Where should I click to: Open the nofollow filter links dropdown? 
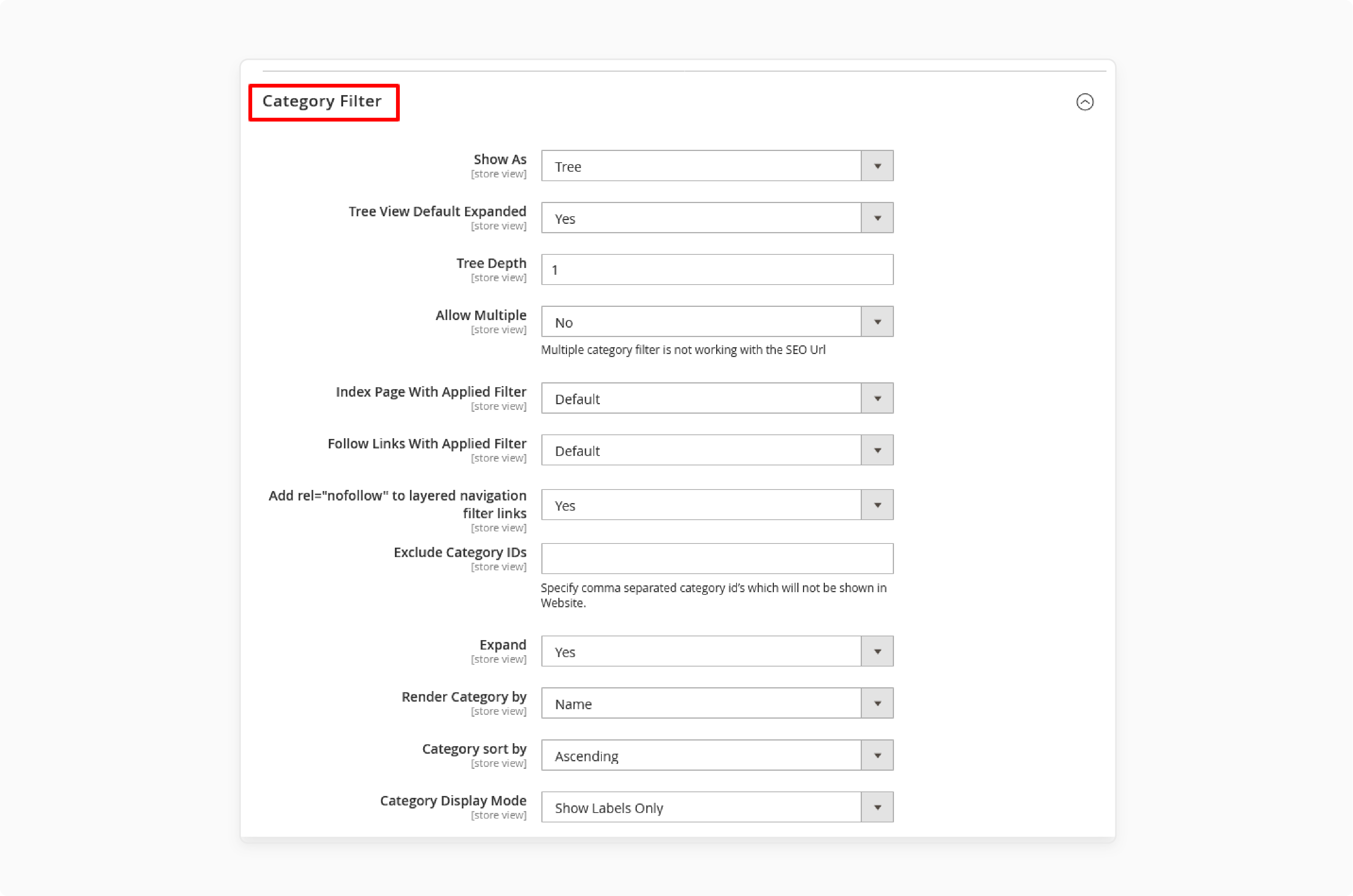point(717,505)
